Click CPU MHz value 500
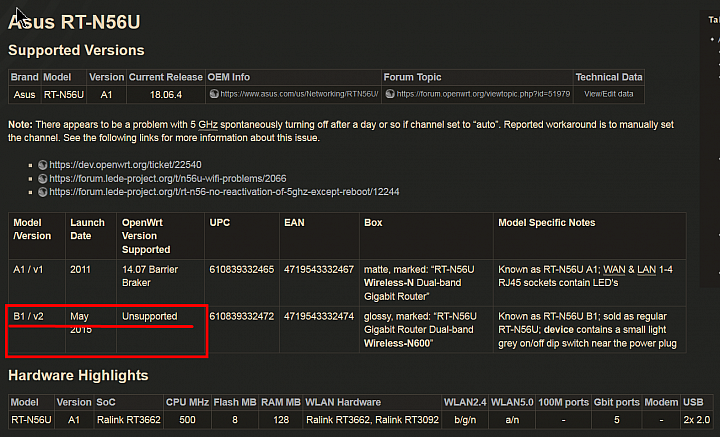 click(x=187, y=420)
